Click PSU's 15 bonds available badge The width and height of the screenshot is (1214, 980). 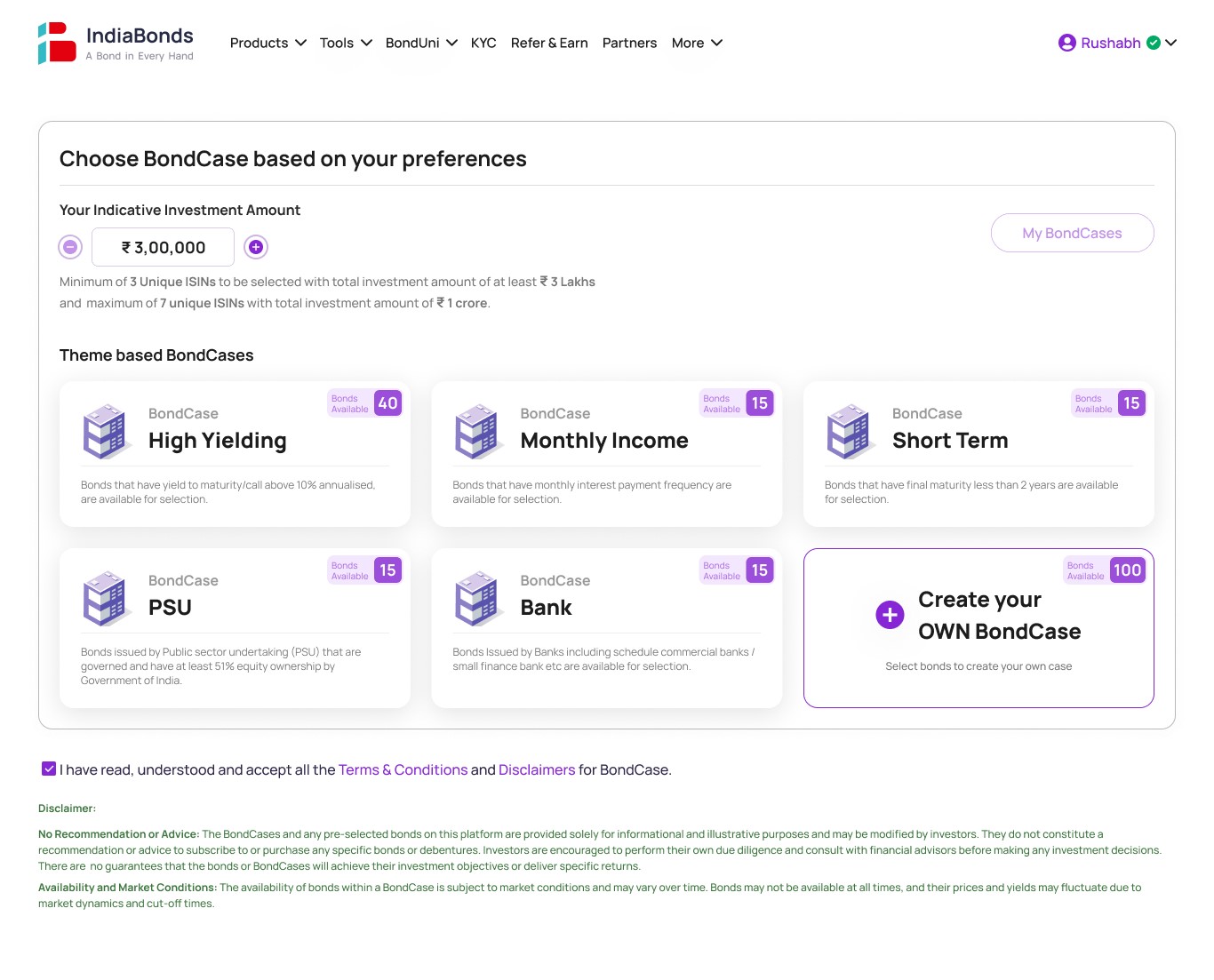tap(364, 570)
